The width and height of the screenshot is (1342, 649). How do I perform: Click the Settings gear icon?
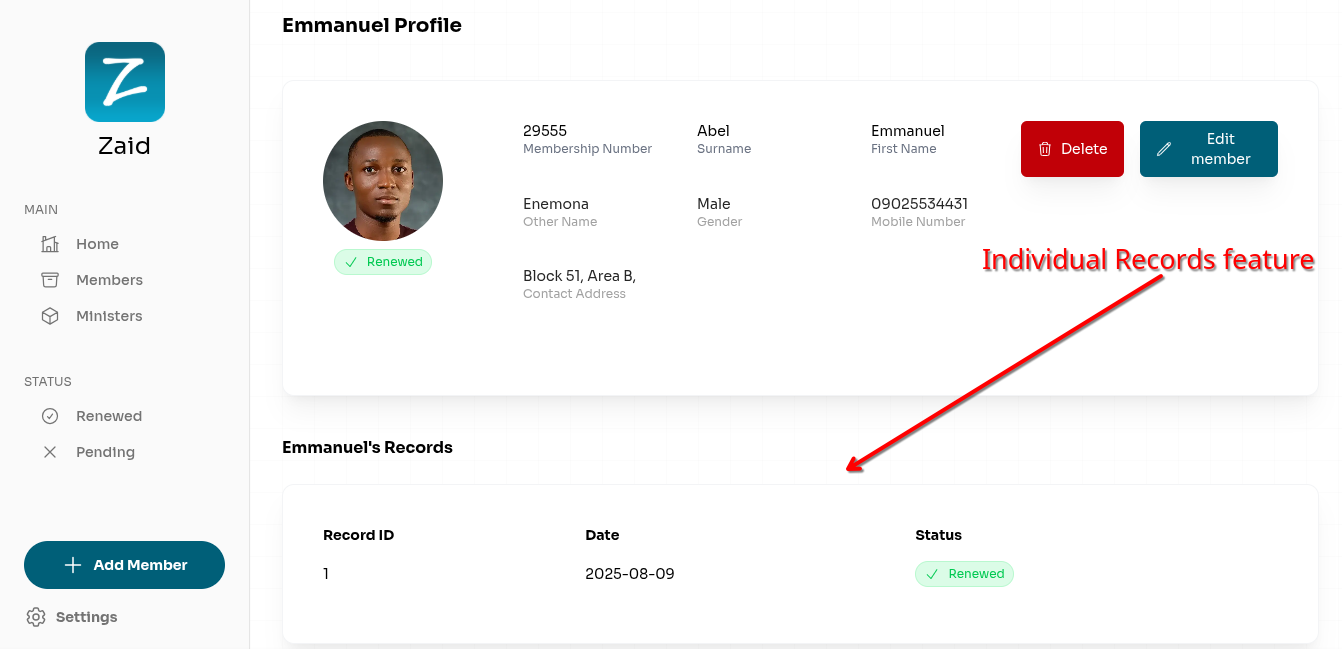(36, 617)
